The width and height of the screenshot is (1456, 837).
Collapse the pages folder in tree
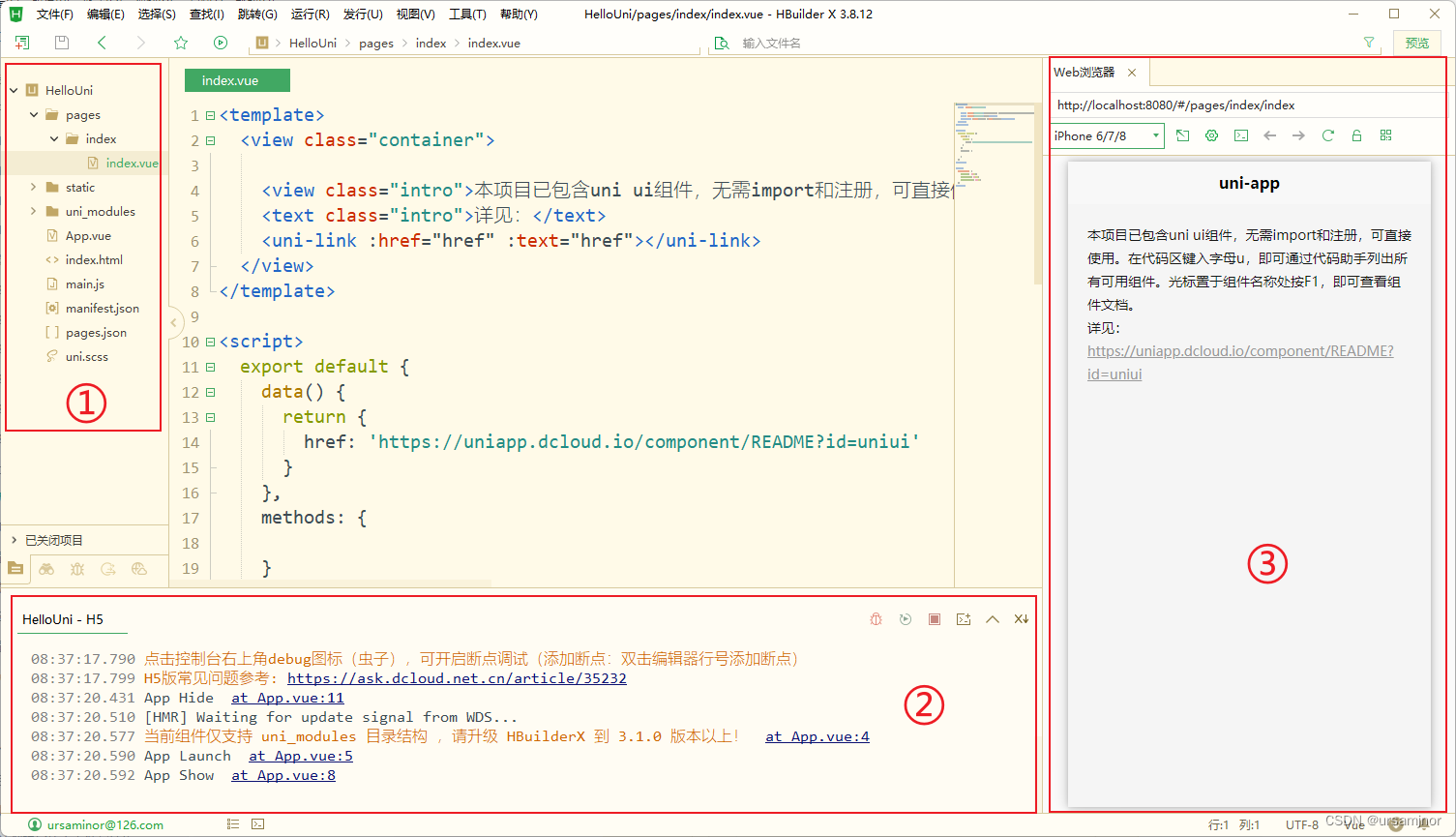point(34,114)
